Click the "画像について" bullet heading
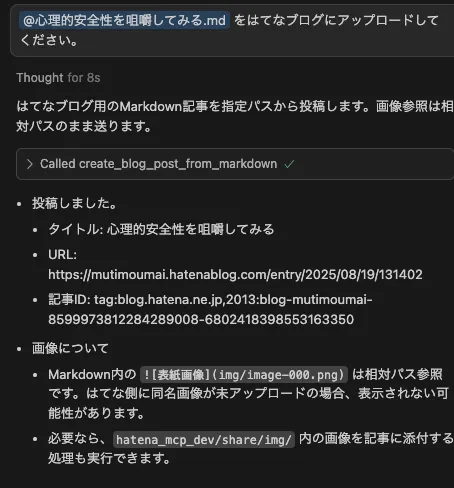The width and height of the screenshot is (454, 488). click(70, 348)
